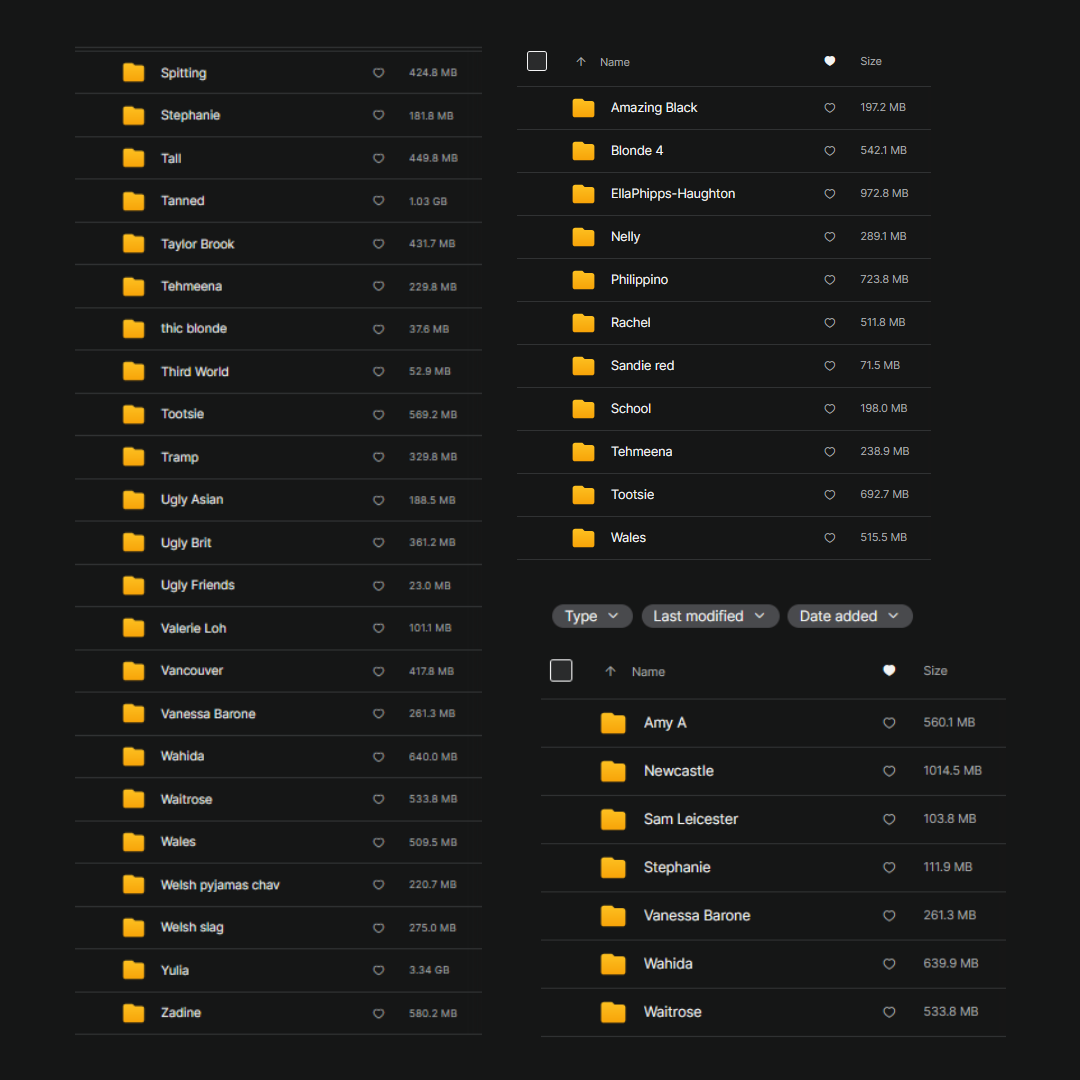The height and width of the screenshot is (1080, 1080).
Task: Click the folder icon next to Tanned
Action: (x=134, y=201)
